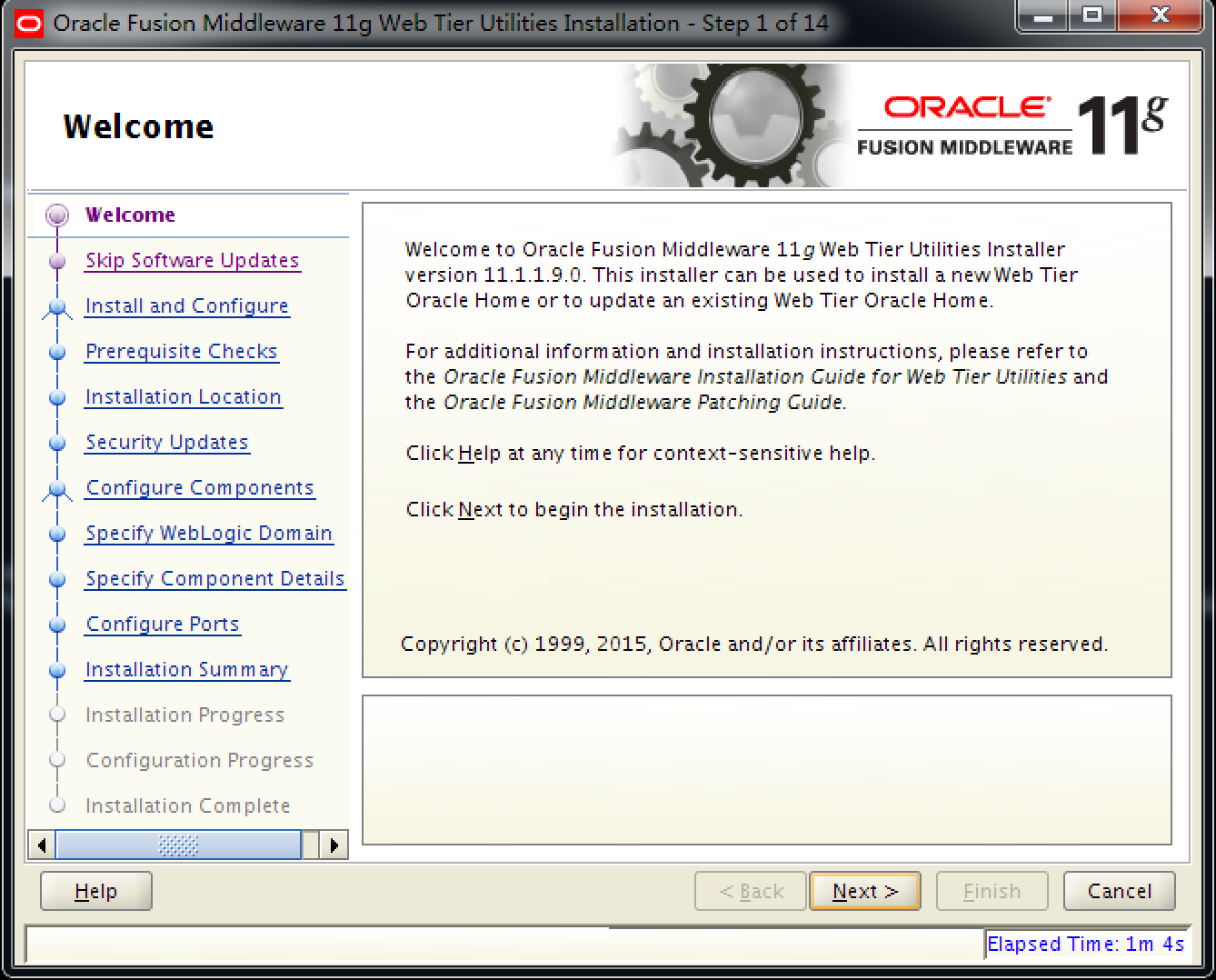Maximize the installer window

coord(1092,16)
